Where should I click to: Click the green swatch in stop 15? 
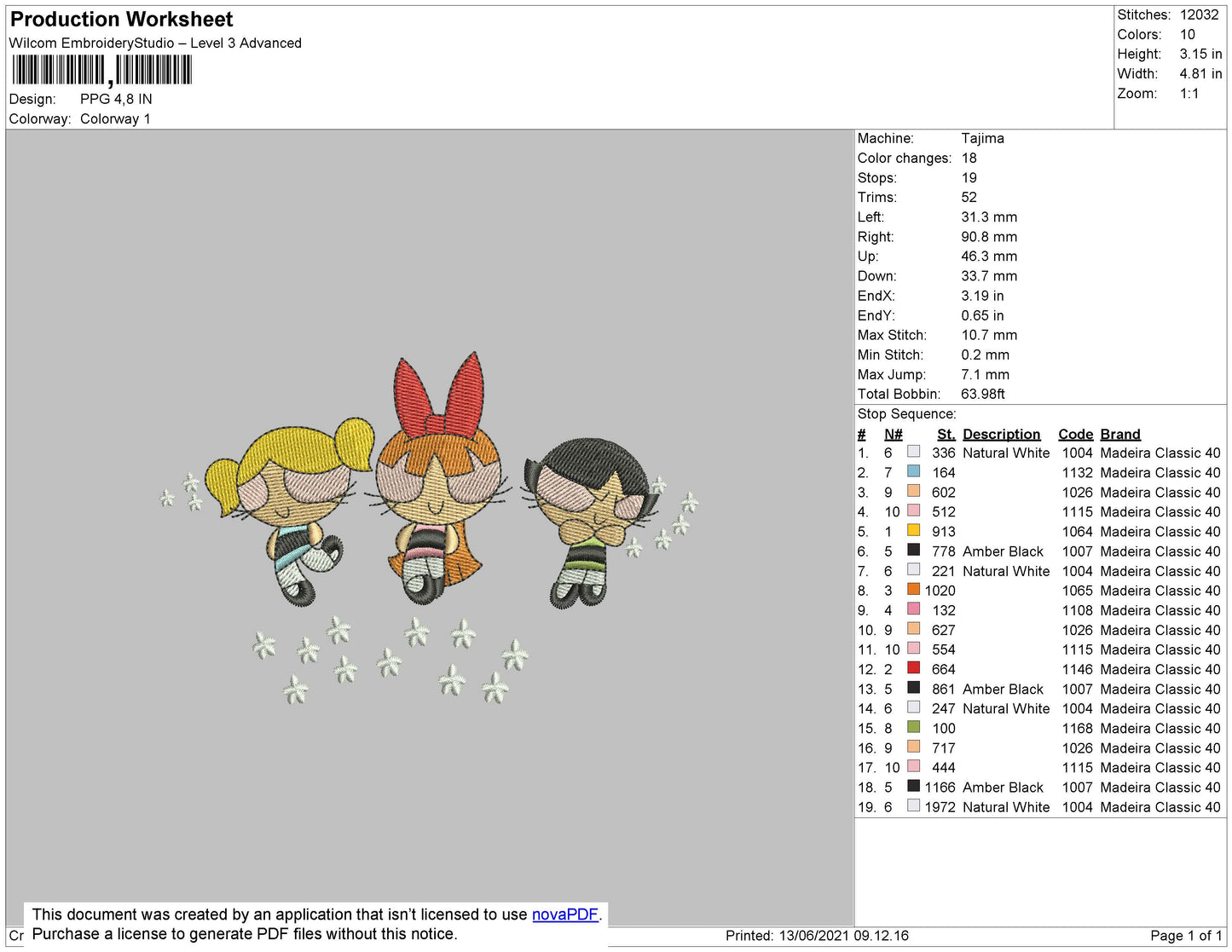click(x=913, y=727)
